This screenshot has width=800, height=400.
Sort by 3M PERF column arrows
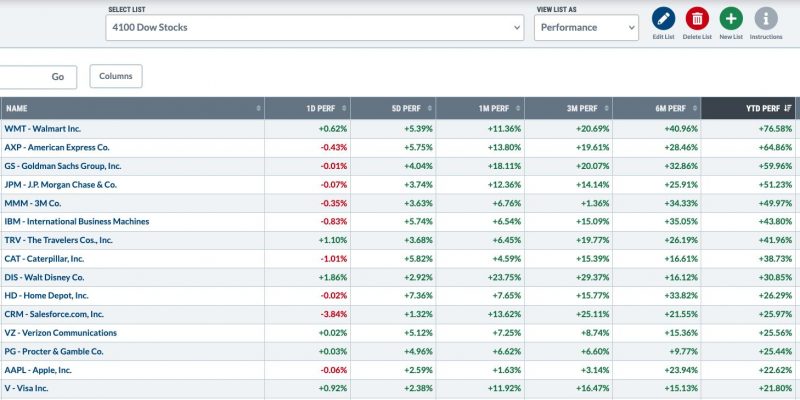pos(606,108)
